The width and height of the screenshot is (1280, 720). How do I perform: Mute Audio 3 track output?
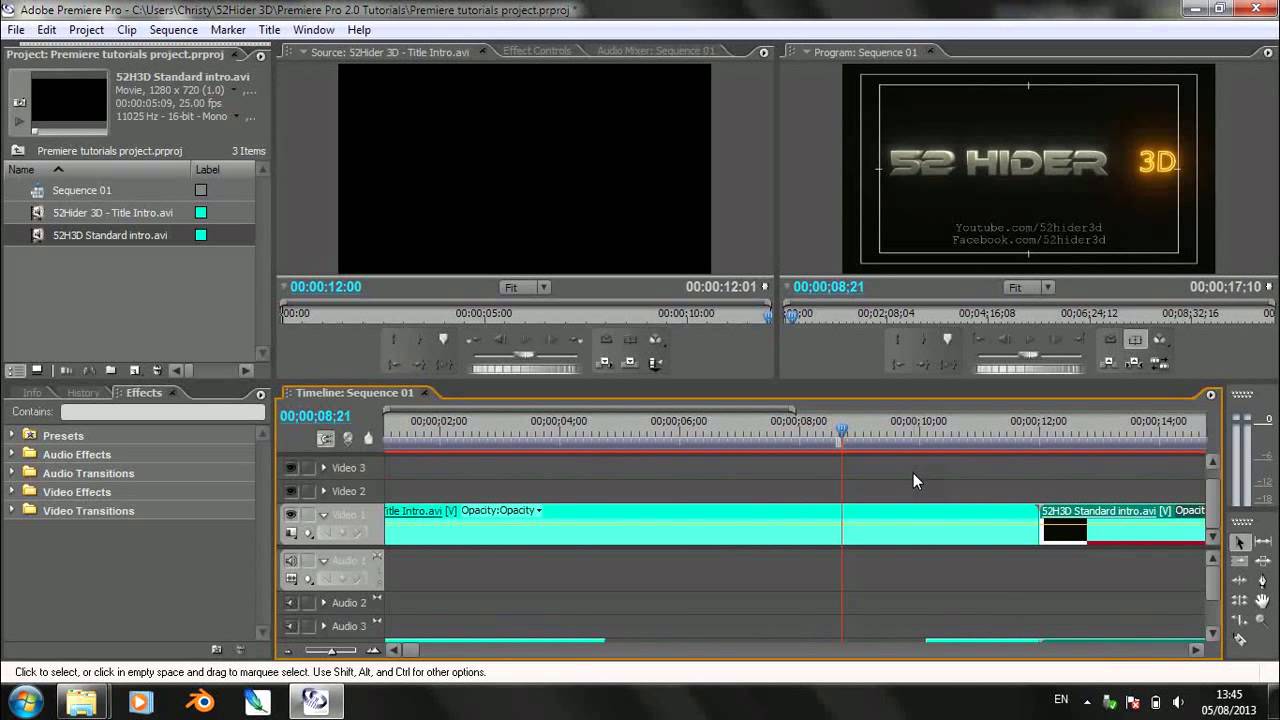(x=291, y=626)
